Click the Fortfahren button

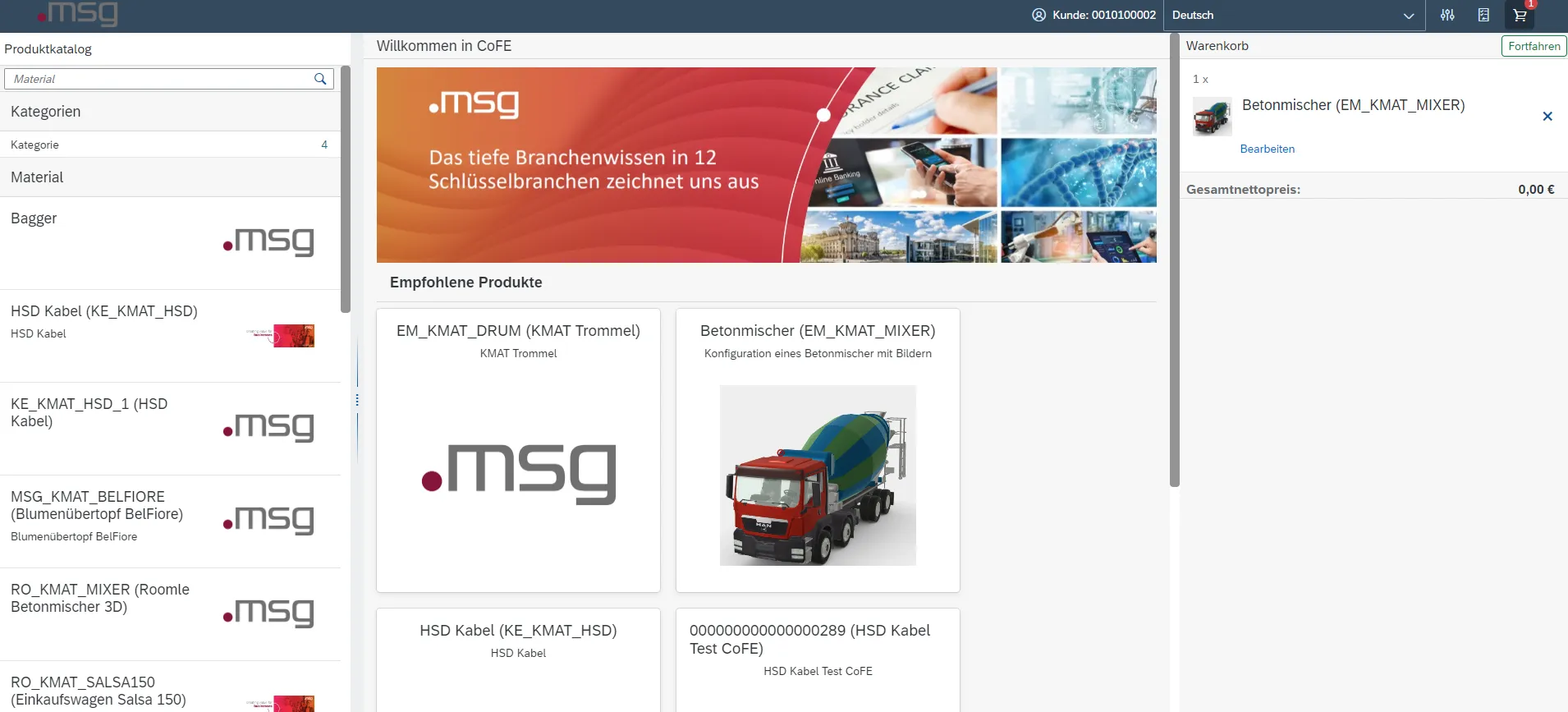(1534, 46)
